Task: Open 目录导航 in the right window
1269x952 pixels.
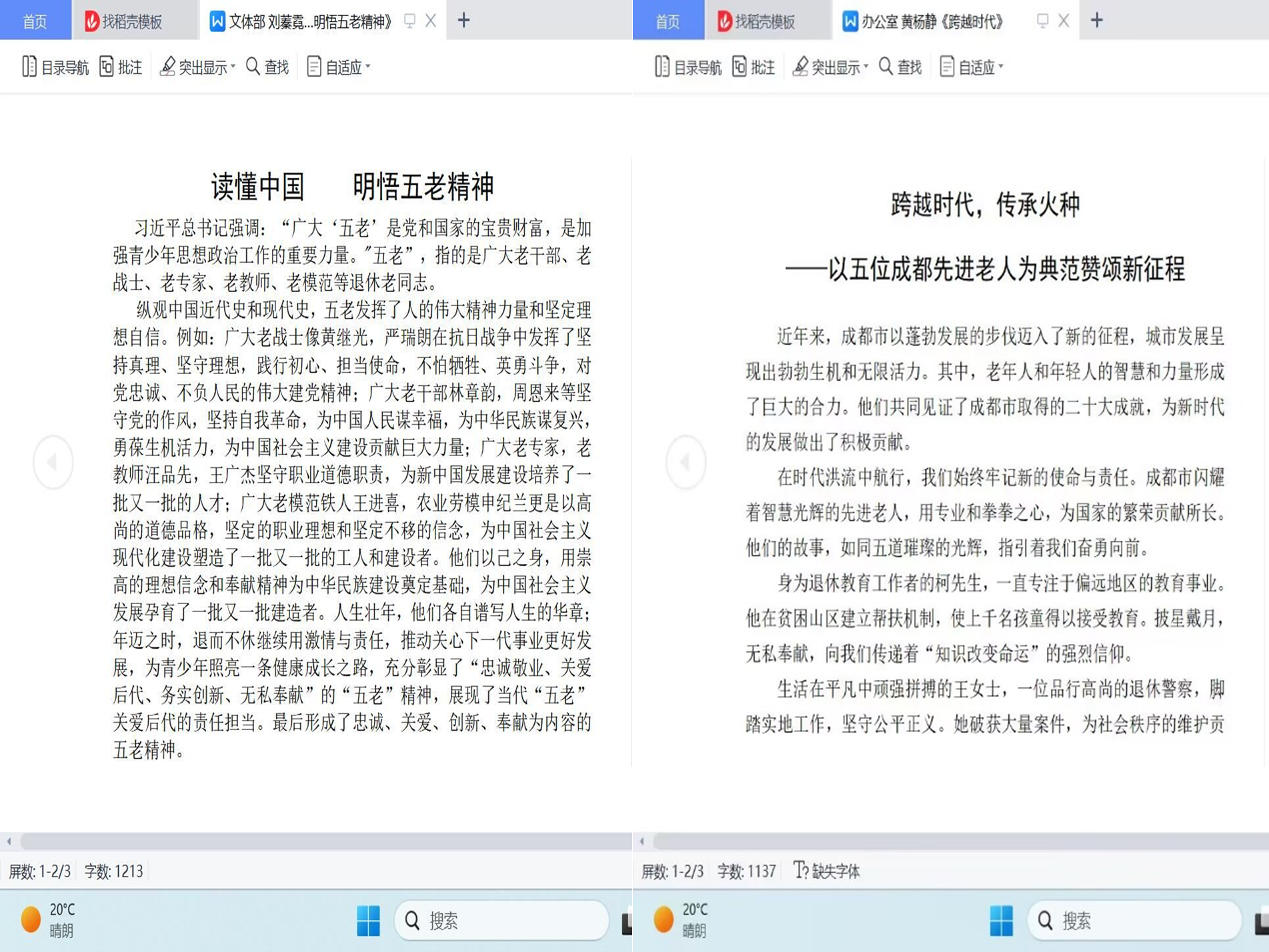Action: [688, 67]
